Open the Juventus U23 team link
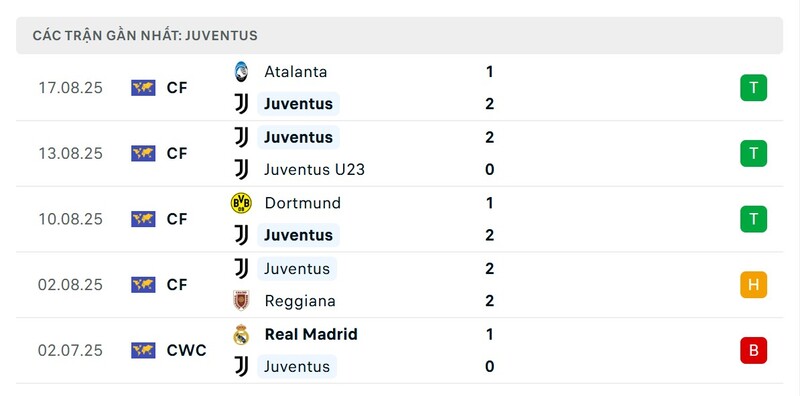The width and height of the screenshot is (800, 396). (x=314, y=169)
